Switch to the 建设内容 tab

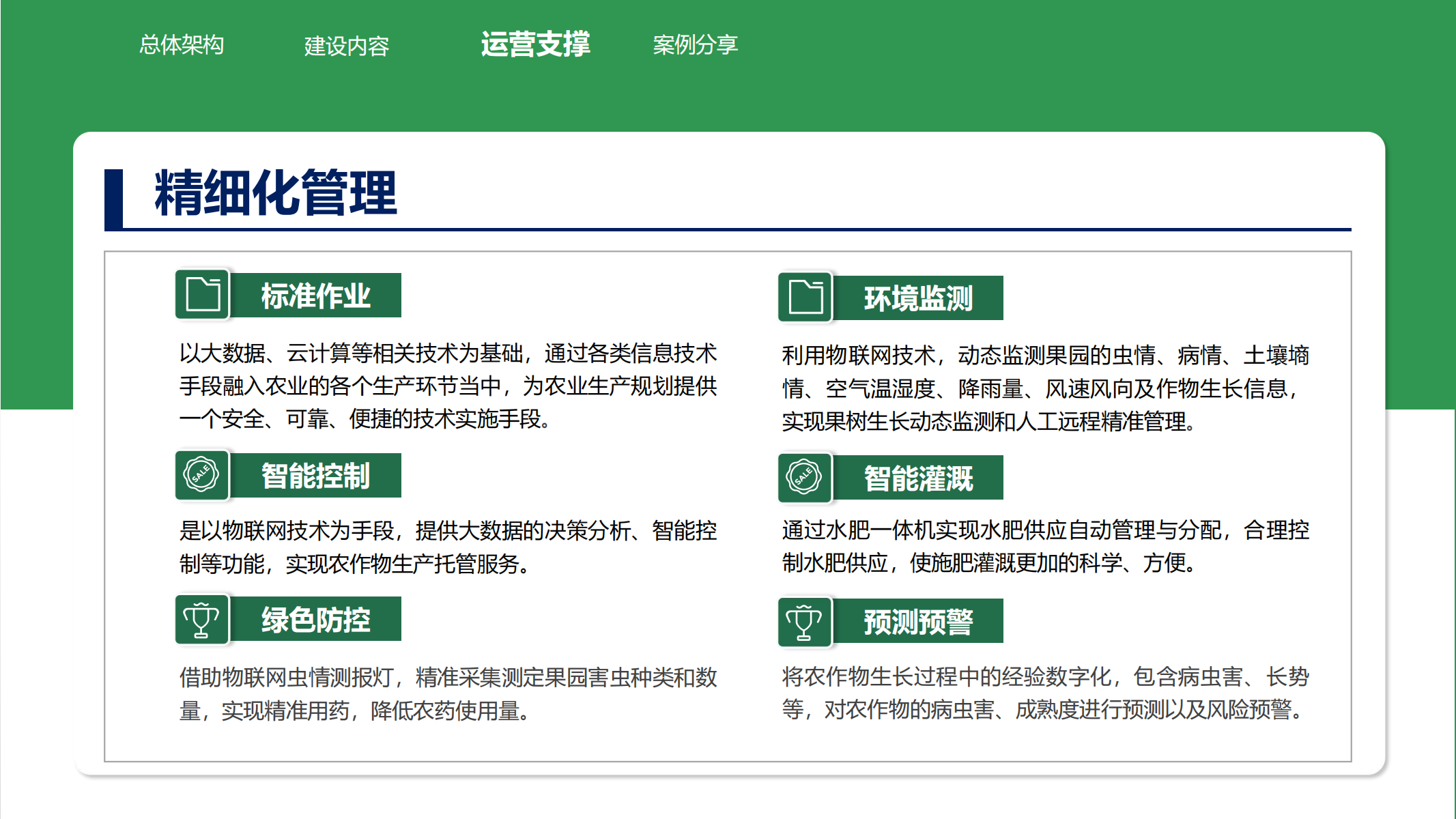click(346, 46)
